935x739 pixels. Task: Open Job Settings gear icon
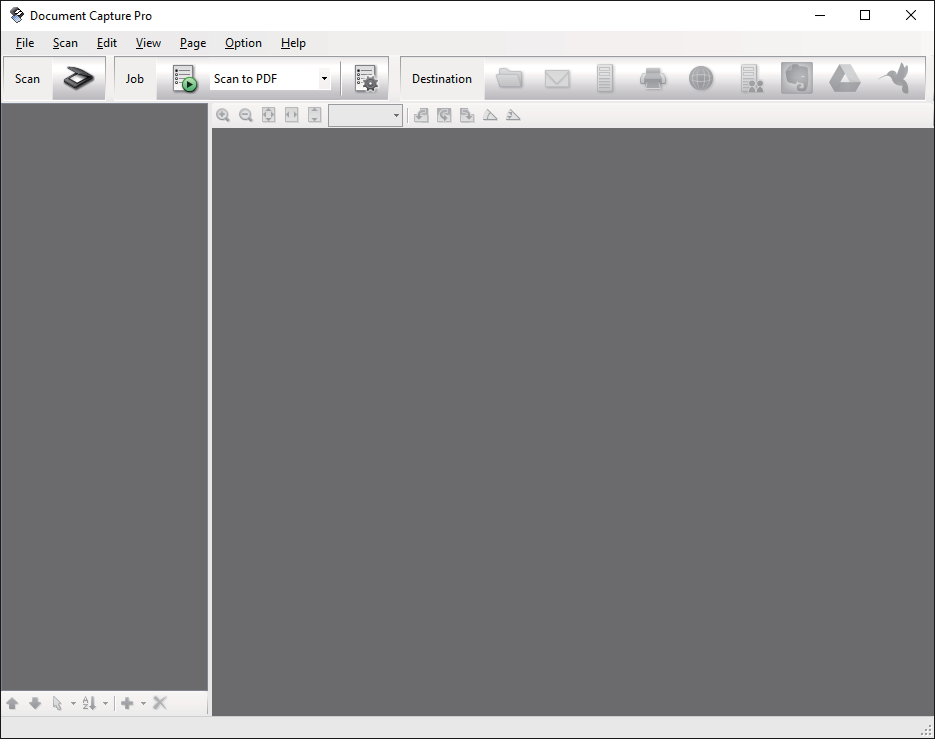click(366, 78)
